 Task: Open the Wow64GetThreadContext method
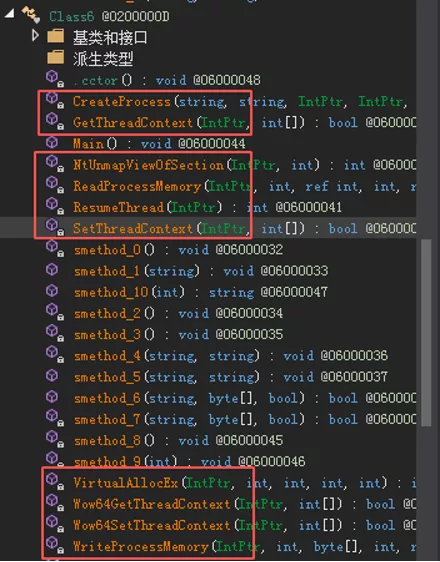[x=152, y=504]
